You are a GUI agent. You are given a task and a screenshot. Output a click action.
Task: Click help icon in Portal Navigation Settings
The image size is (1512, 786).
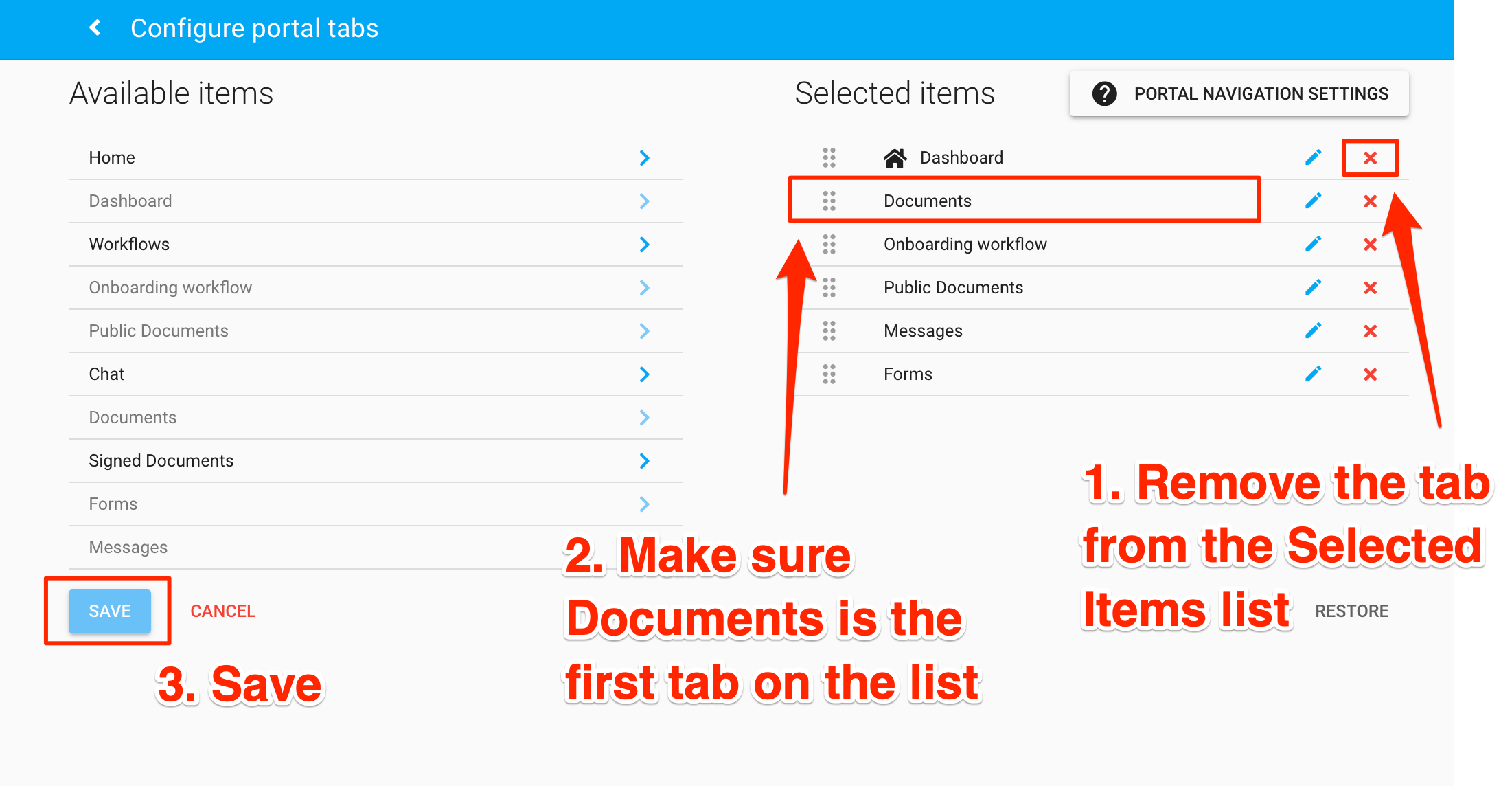point(1104,93)
